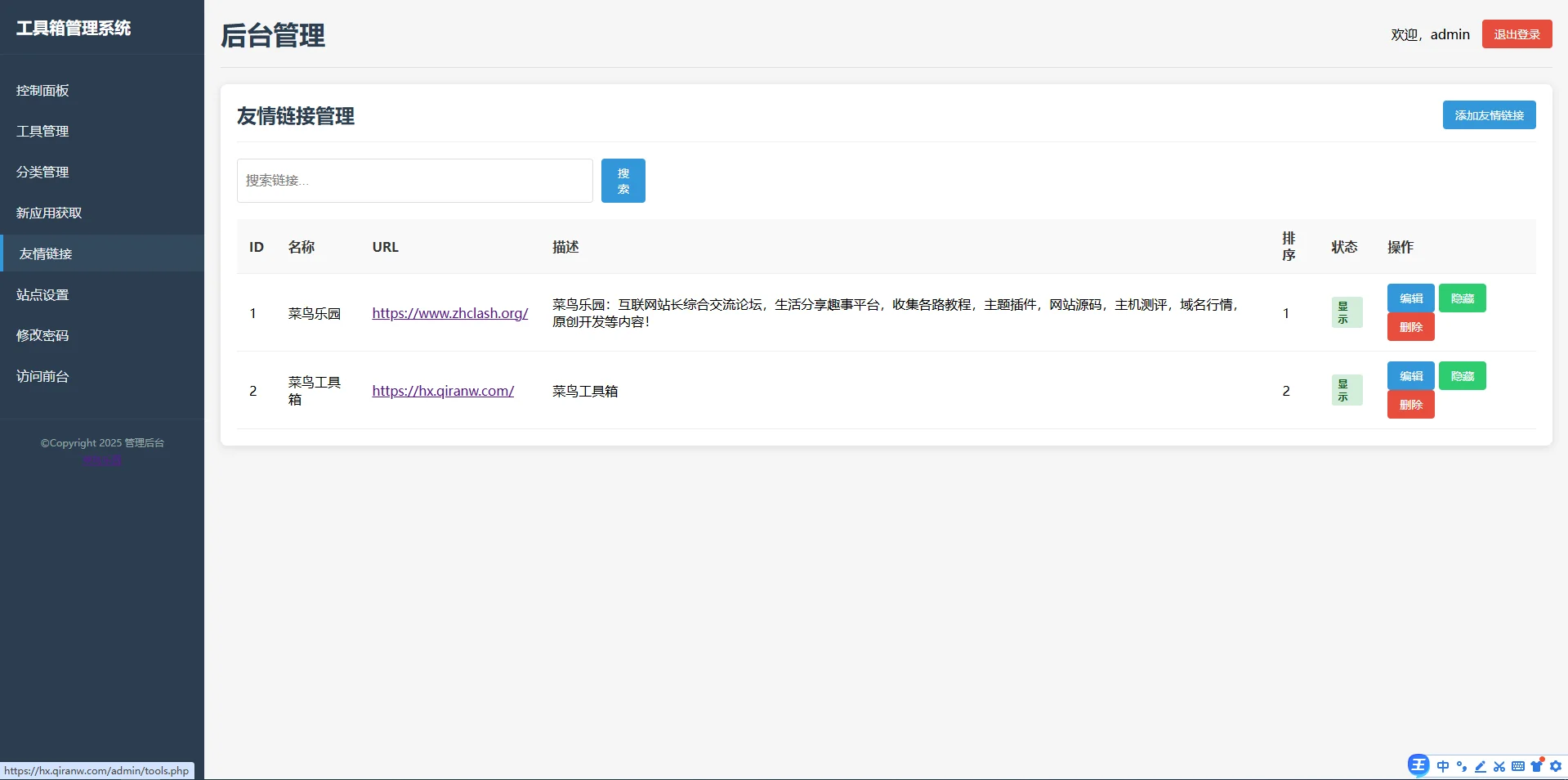Click 删除 for the 菜鸟工具箱 entry
The height and width of the screenshot is (780, 1568).
[x=1410, y=404]
